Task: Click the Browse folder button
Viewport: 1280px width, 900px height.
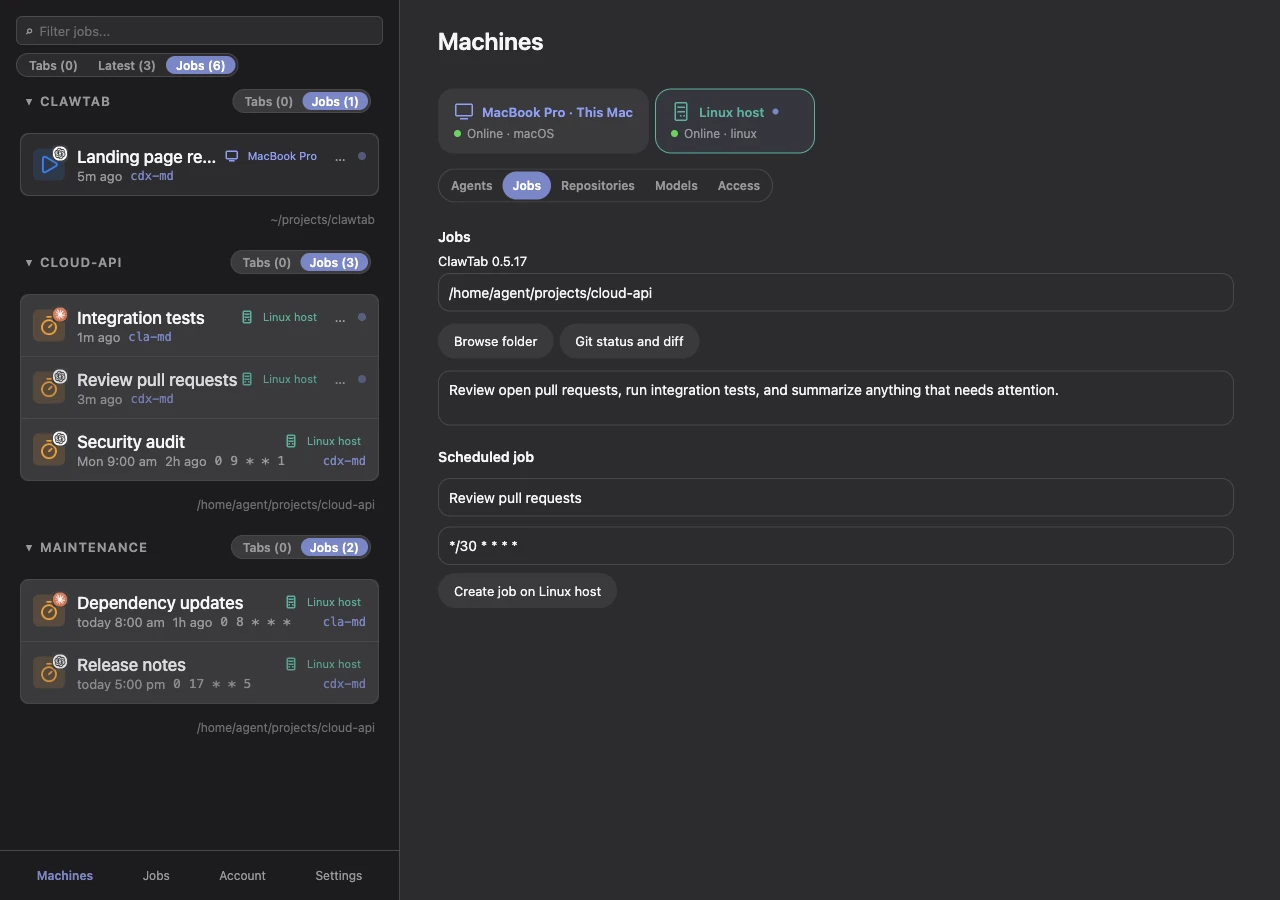Action: click(495, 341)
